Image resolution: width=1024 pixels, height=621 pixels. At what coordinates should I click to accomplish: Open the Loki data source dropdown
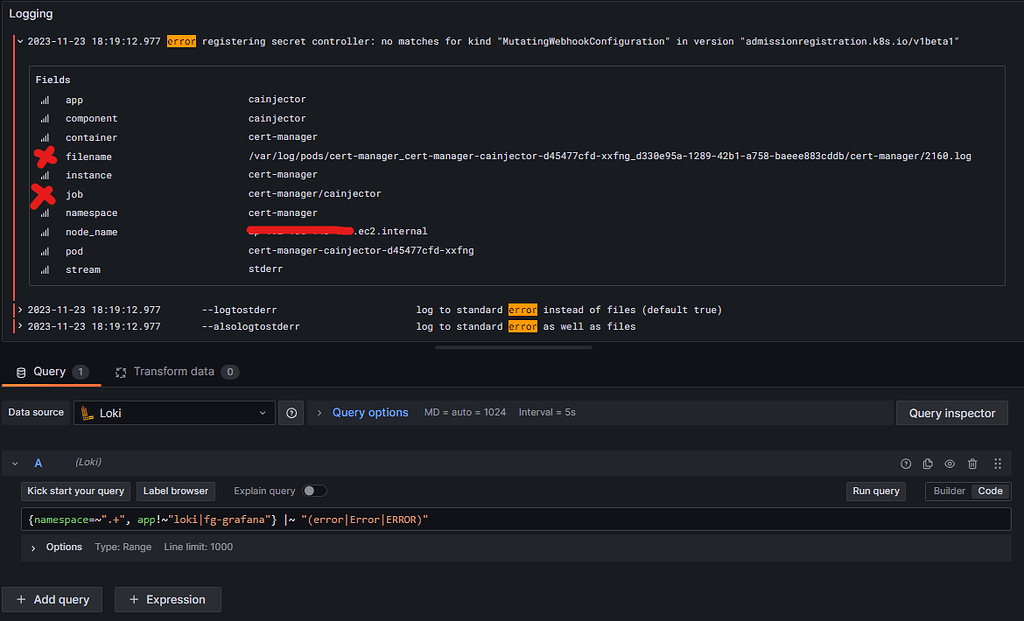click(x=174, y=412)
